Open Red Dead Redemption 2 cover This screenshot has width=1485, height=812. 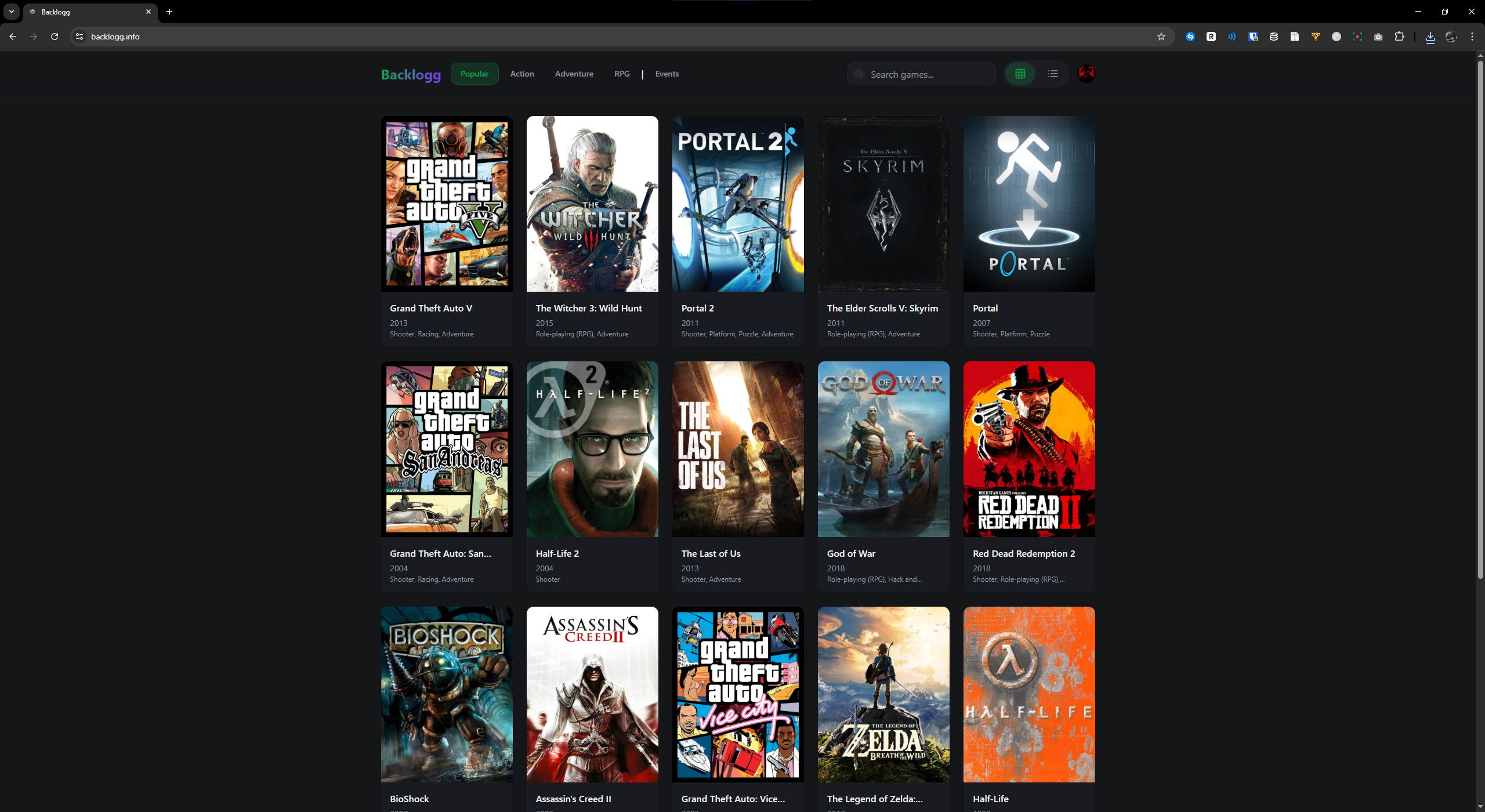point(1029,449)
